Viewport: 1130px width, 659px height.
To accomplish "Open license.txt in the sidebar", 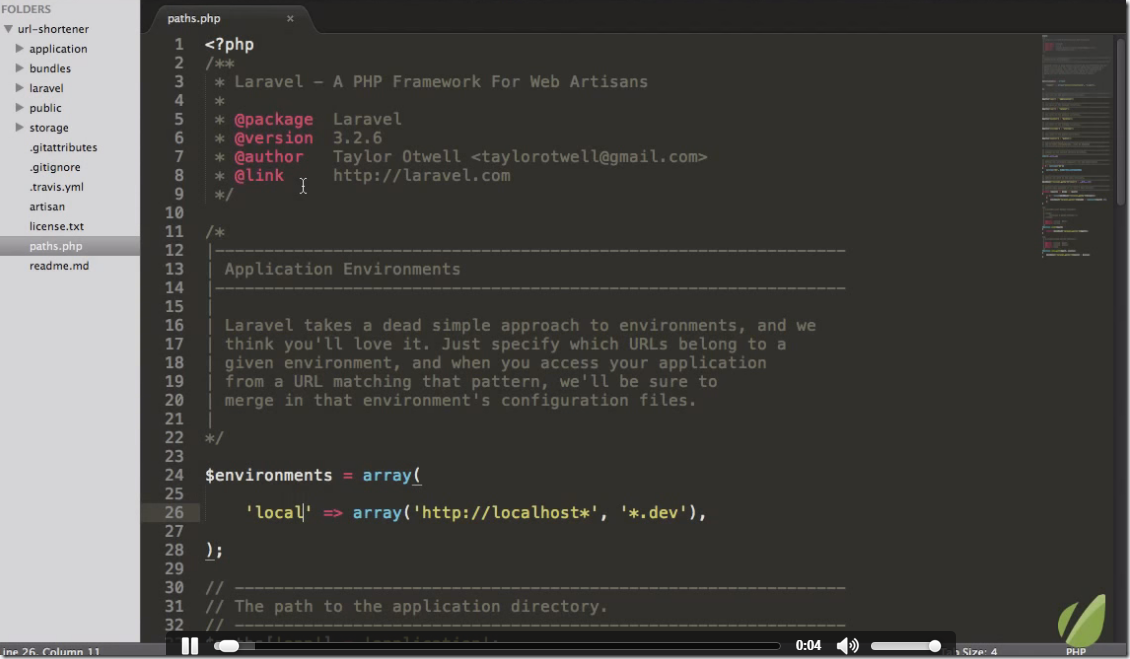I will pyautogui.click(x=56, y=226).
